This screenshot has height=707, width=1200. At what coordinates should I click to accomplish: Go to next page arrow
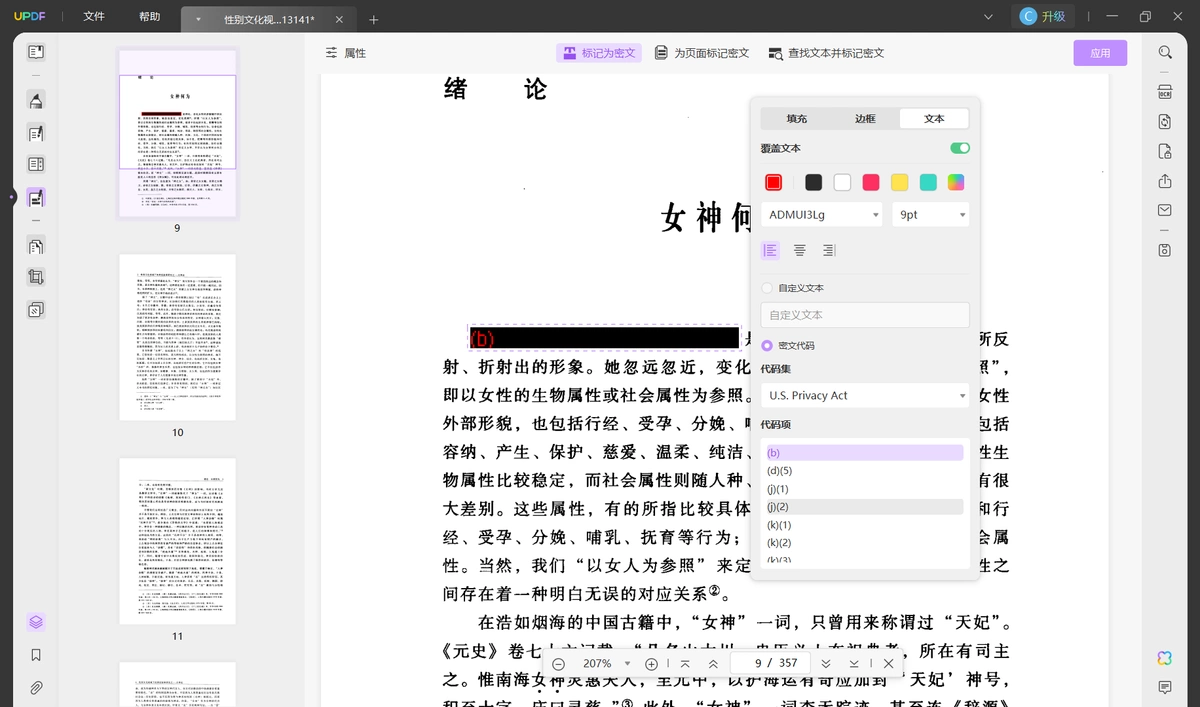coord(826,664)
